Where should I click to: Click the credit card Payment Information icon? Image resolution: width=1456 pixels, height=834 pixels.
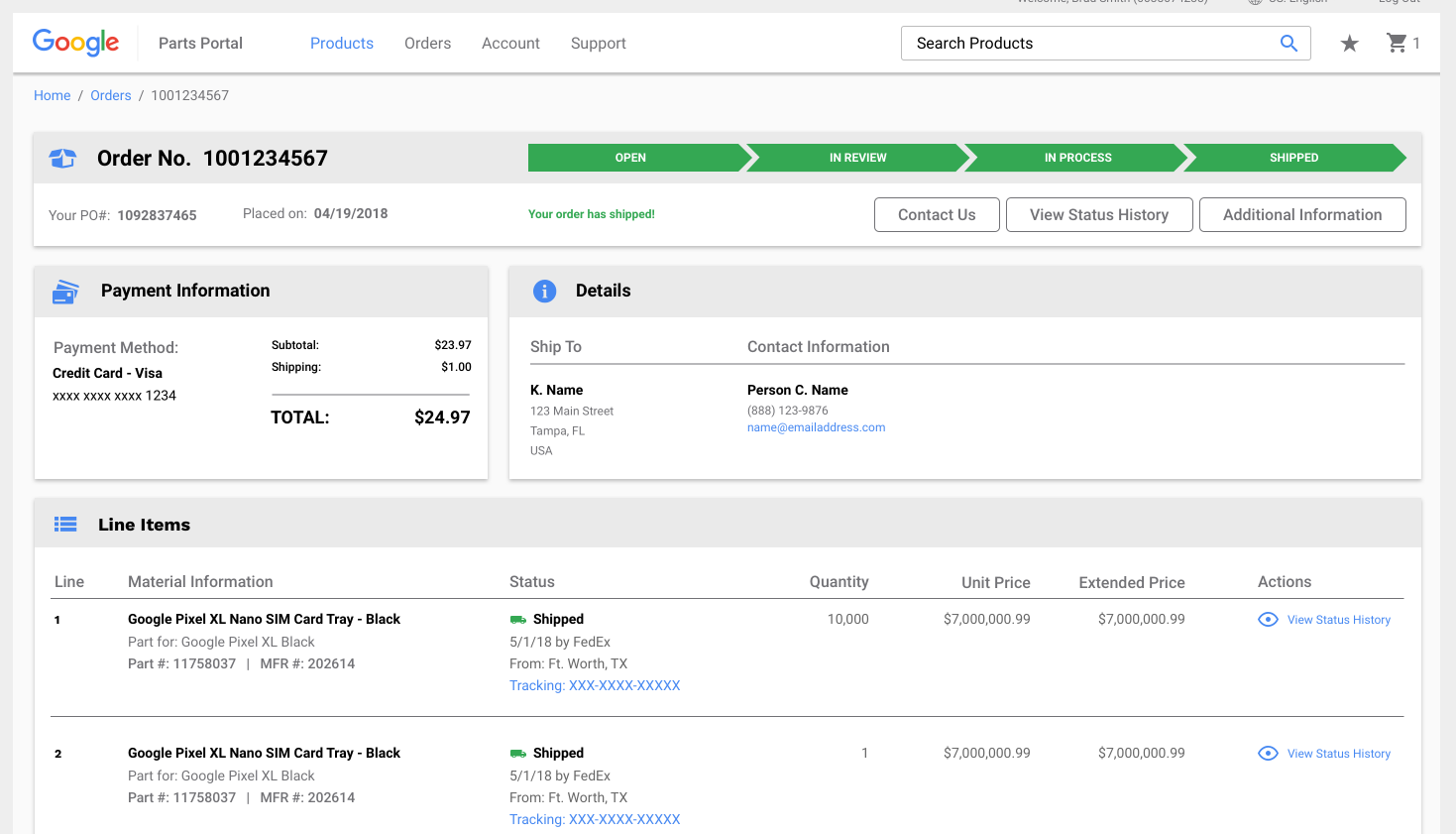65,292
